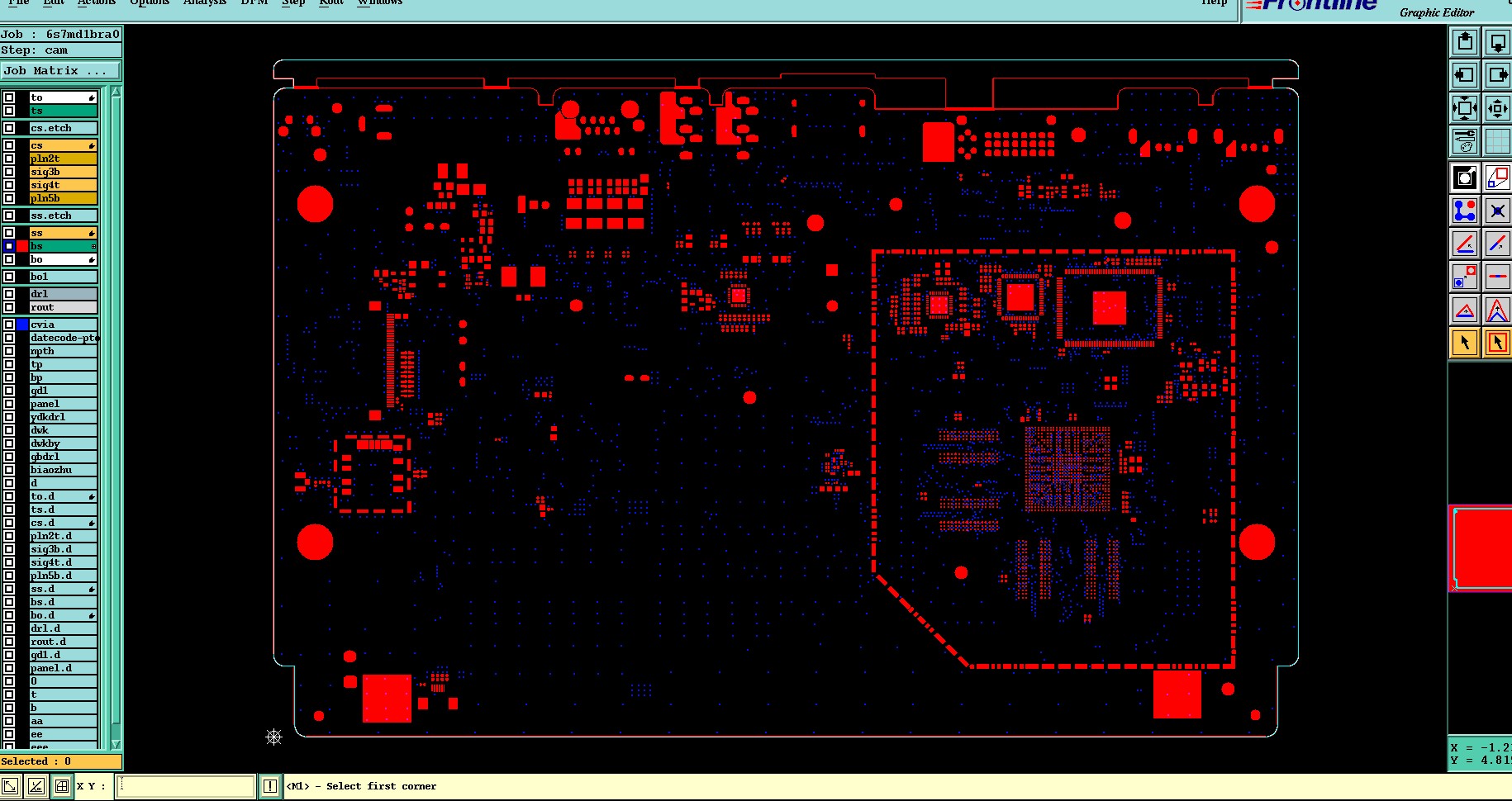Image resolution: width=1512 pixels, height=801 pixels.
Task: Open the Analysis menu
Action: 205,2
